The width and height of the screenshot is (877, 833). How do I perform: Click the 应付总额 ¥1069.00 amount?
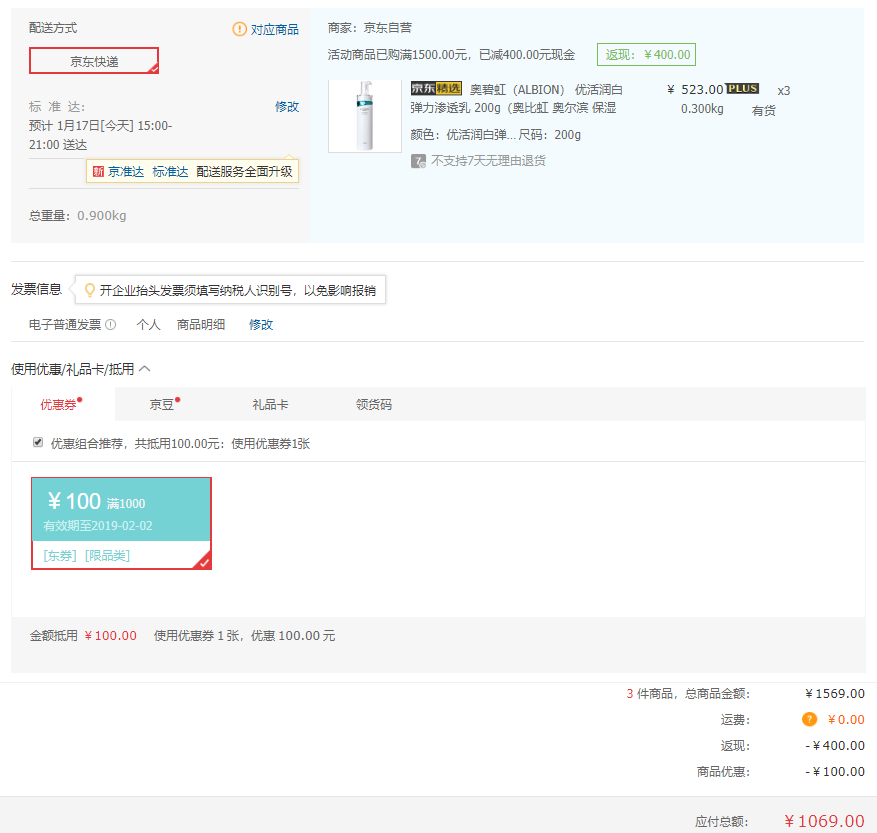click(824, 821)
